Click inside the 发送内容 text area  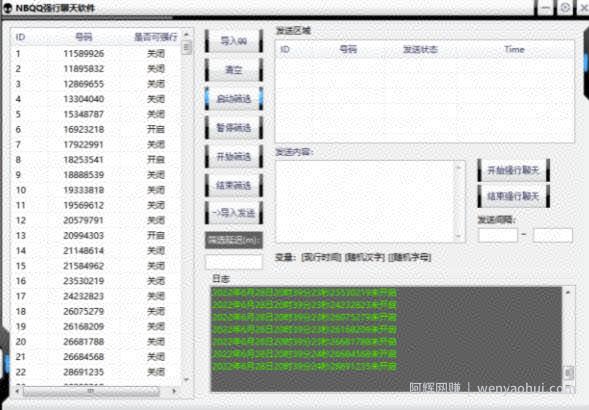(x=364, y=201)
